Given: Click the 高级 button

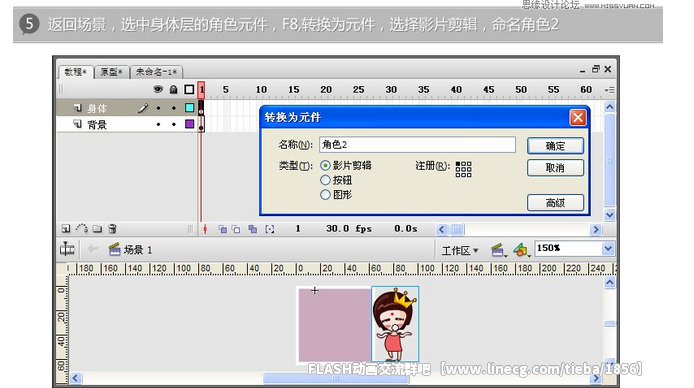Looking at the screenshot, I should (555, 203).
